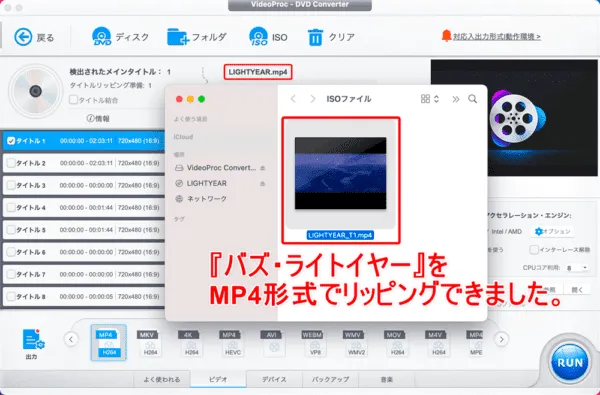Go back with the 戻る arrow button
This screenshot has height=395, width=600.
pyautogui.click(x=34, y=37)
